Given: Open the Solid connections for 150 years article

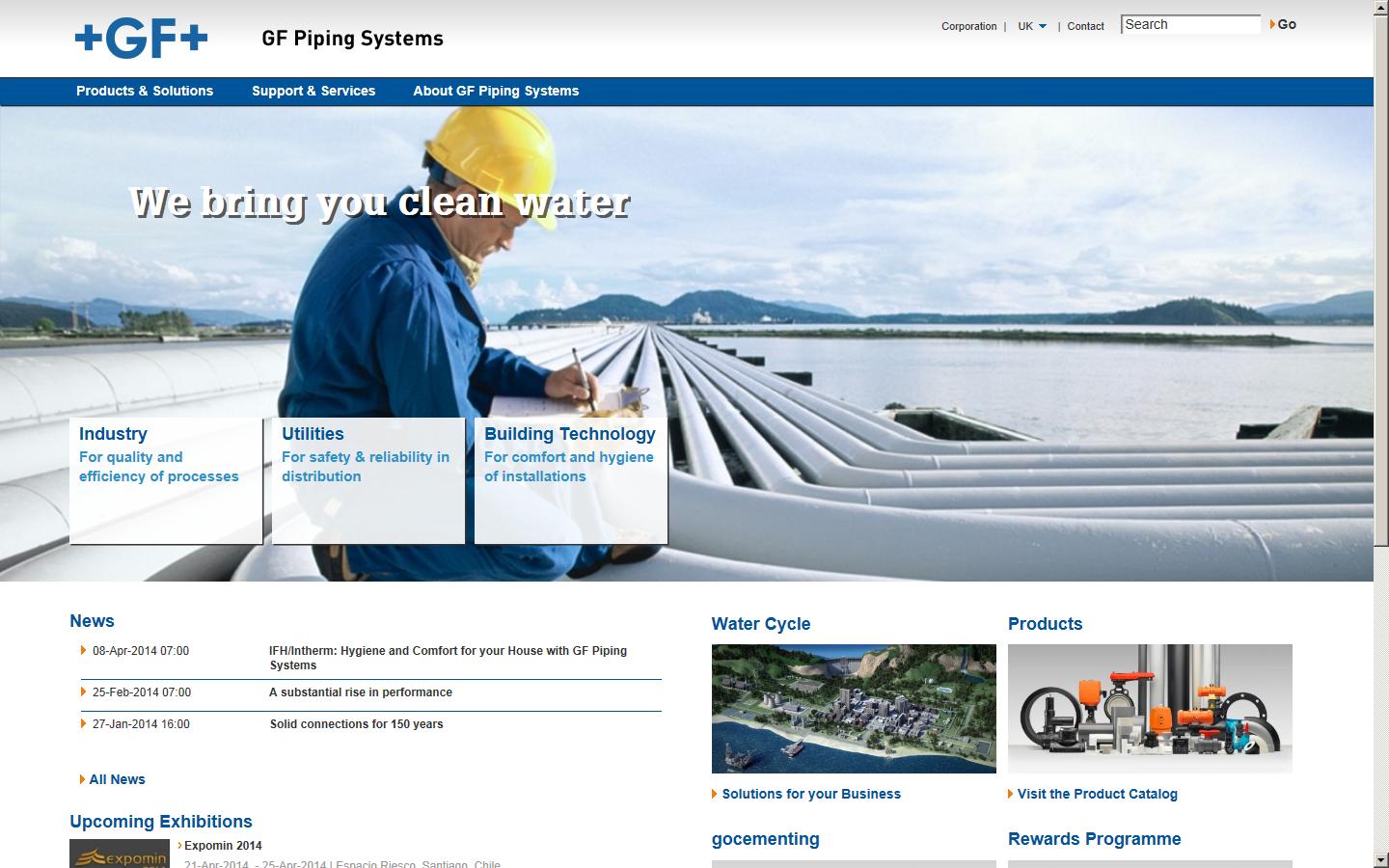Looking at the screenshot, I should (357, 723).
